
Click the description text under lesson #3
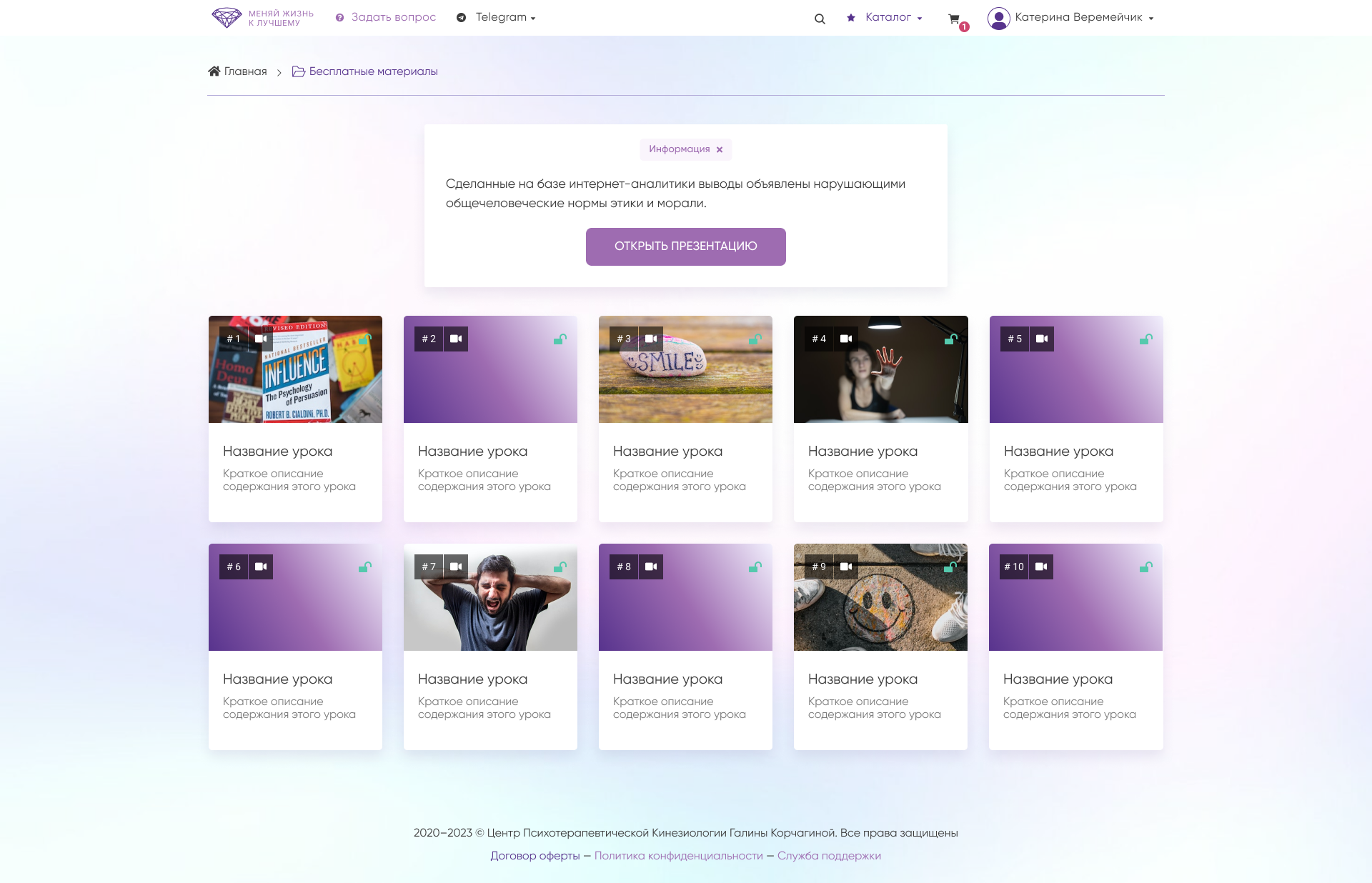[x=679, y=480]
